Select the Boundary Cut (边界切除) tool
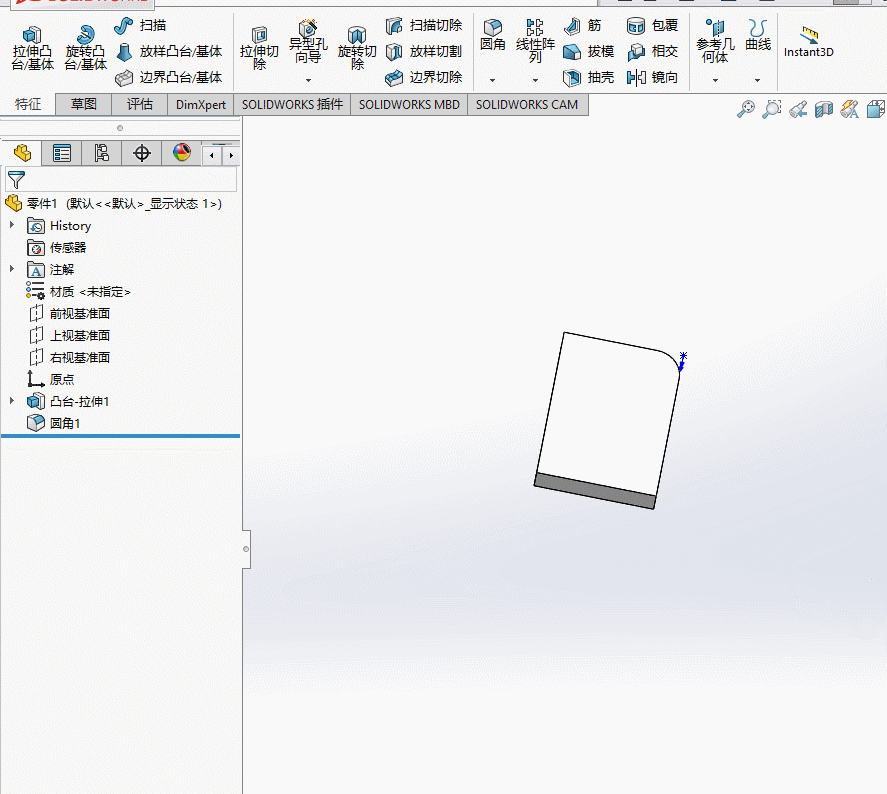 click(x=424, y=77)
